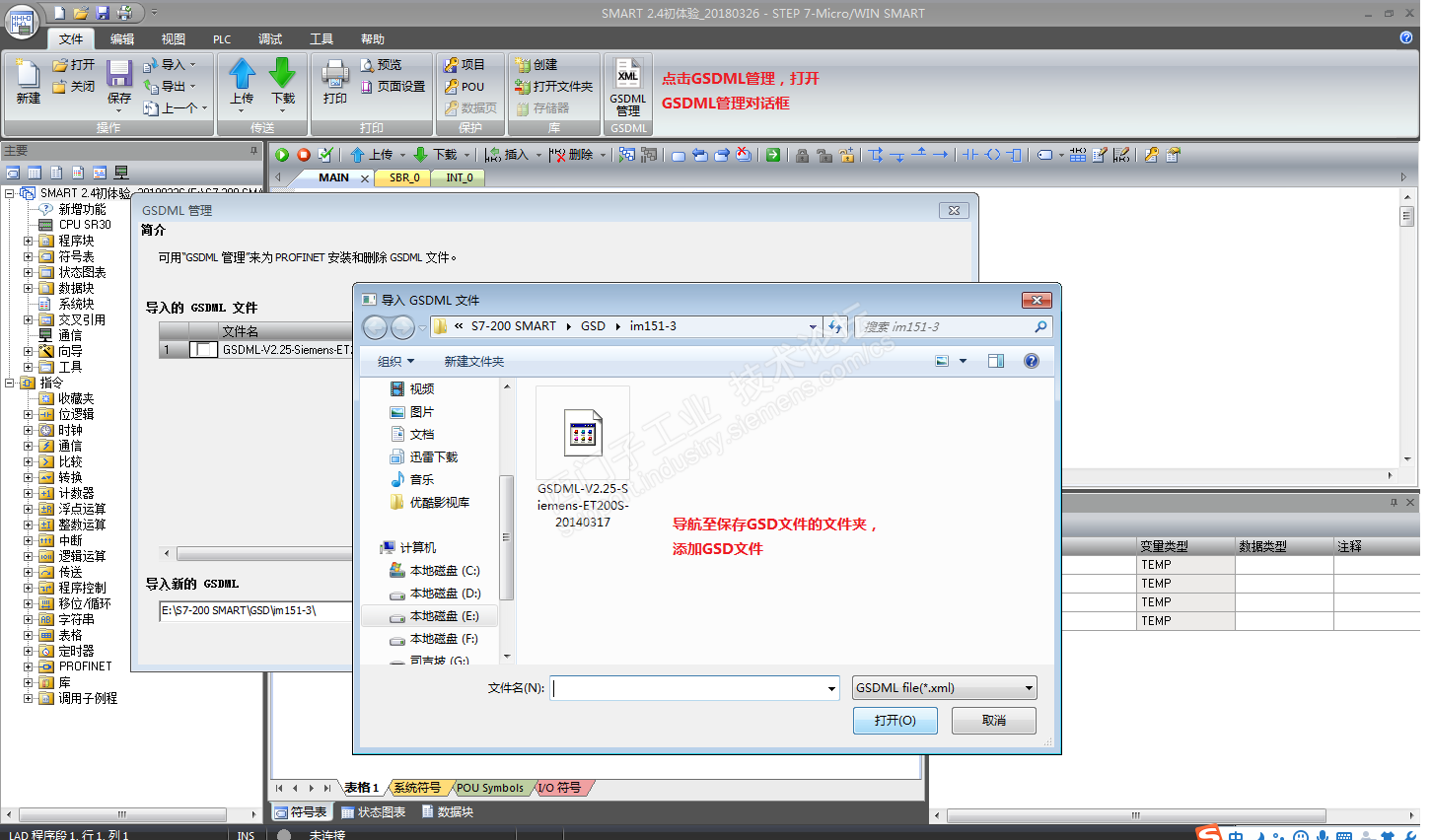Image resolution: width=1432 pixels, height=840 pixels.
Task: Open GSDML 管理 from the ribbon
Action: (628, 87)
